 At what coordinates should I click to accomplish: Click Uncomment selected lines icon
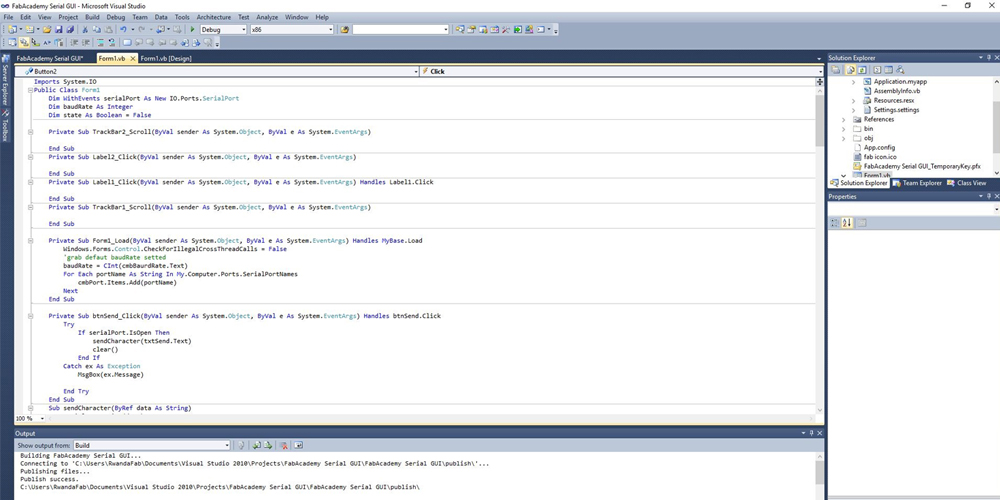click(x=112, y=43)
